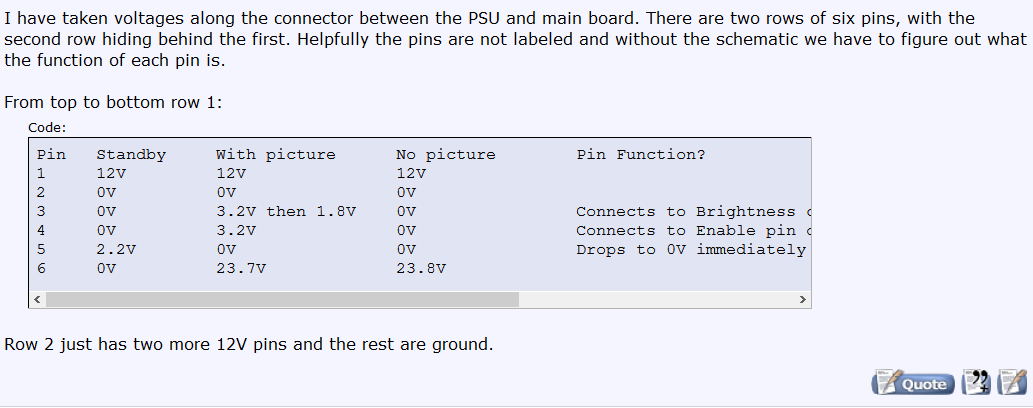The image size is (1033, 408).
Task: Click the horizontal scrollbar thumb in code box
Action: coord(282,299)
